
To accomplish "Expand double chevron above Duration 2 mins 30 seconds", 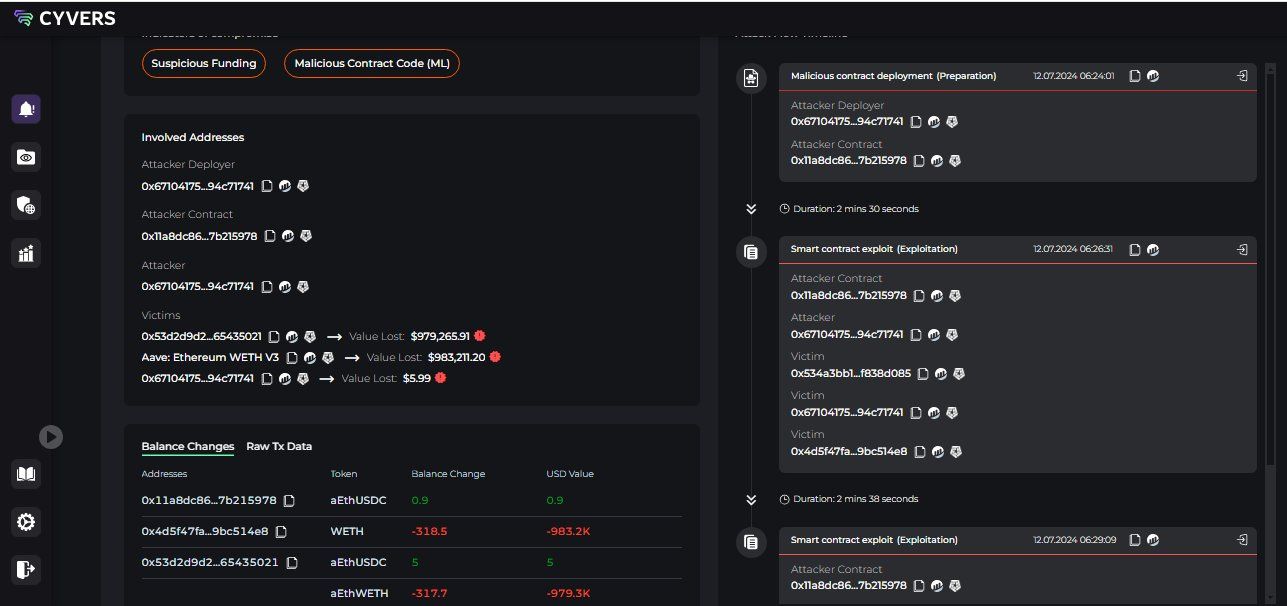I will (751, 209).
